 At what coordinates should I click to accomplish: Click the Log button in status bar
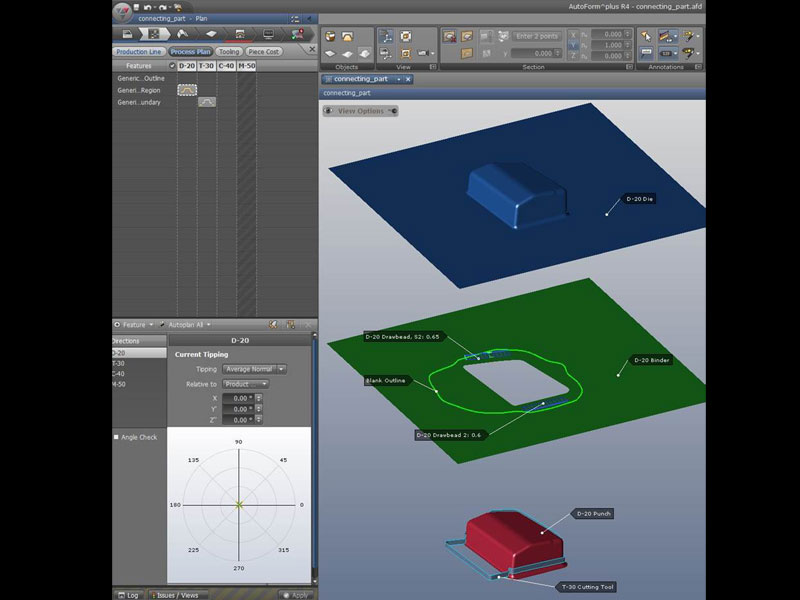(128, 595)
